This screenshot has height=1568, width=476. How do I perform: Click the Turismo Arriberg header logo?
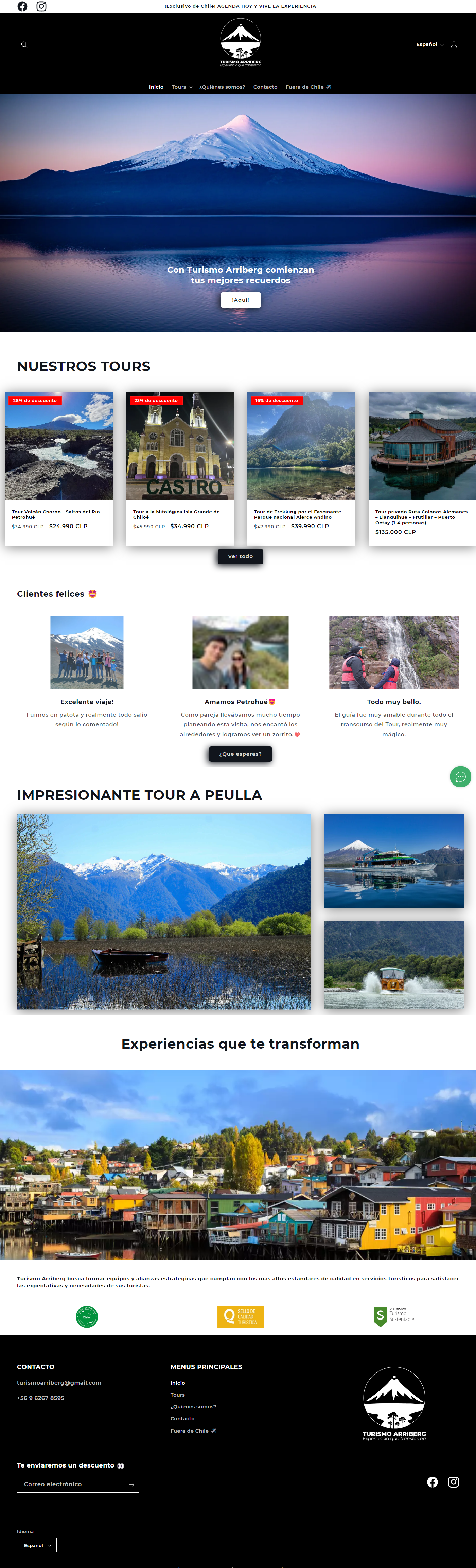pyautogui.click(x=241, y=43)
